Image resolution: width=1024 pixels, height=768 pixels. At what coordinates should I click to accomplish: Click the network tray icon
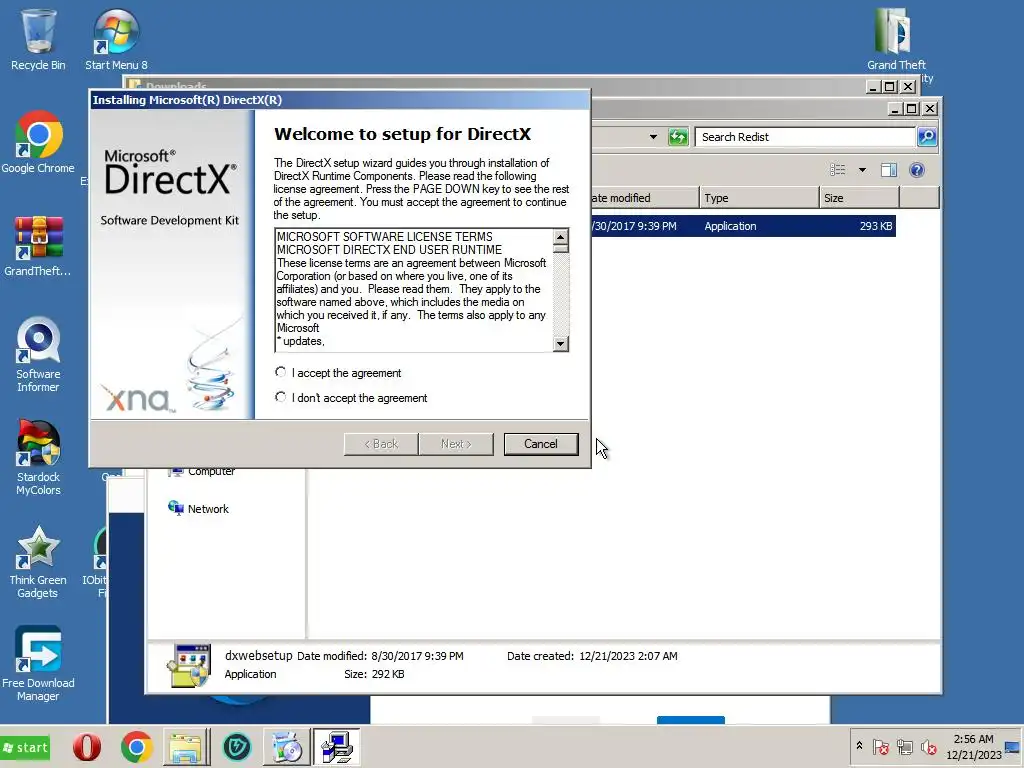(x=904, y=746)
